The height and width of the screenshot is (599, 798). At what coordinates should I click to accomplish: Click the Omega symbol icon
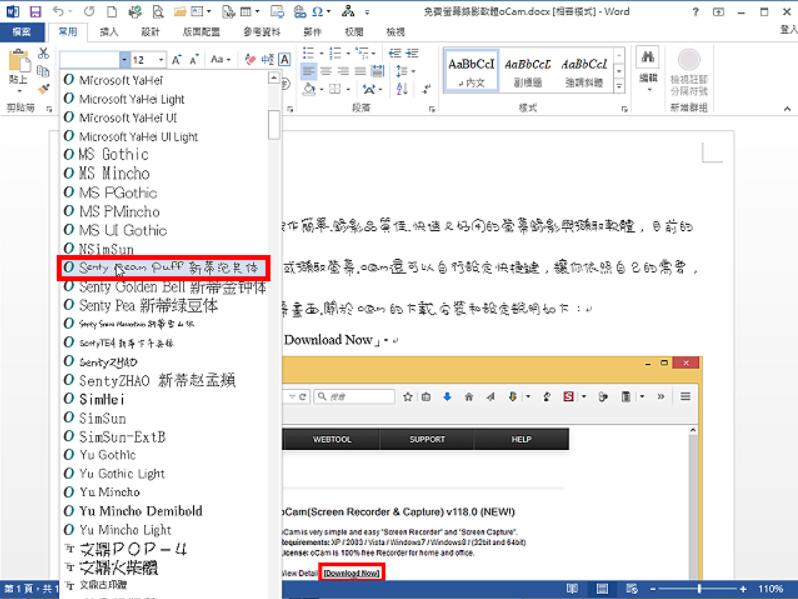tap(317, 11)
